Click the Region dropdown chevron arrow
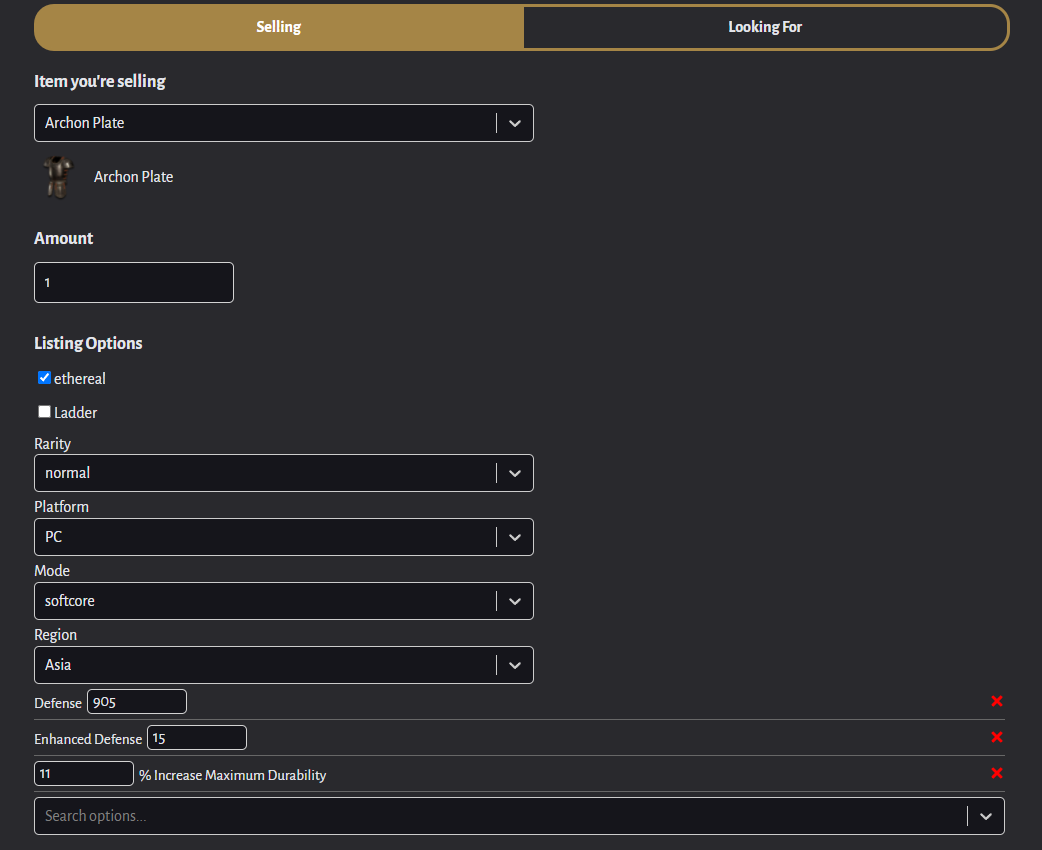Viewport: 1042px width, 850px height. (x=515, y=665)
